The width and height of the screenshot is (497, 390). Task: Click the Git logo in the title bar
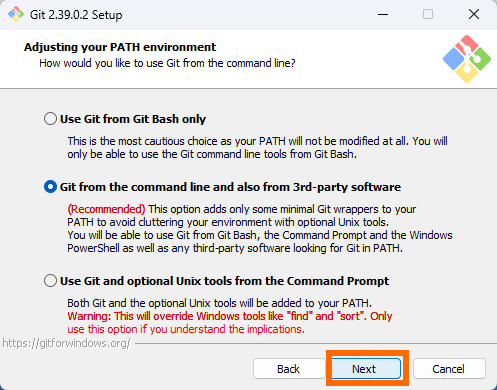coord(16,14)
